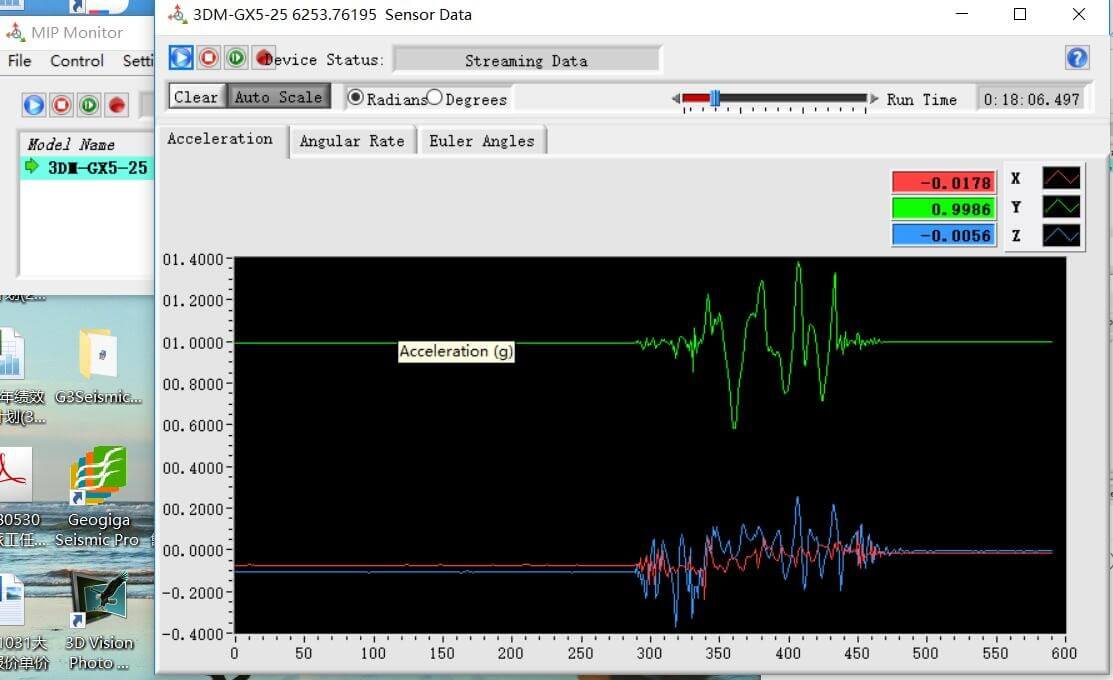Select the Radians radio button
1113x680 pixels.
pyautogui.click(x=355, y=97)
